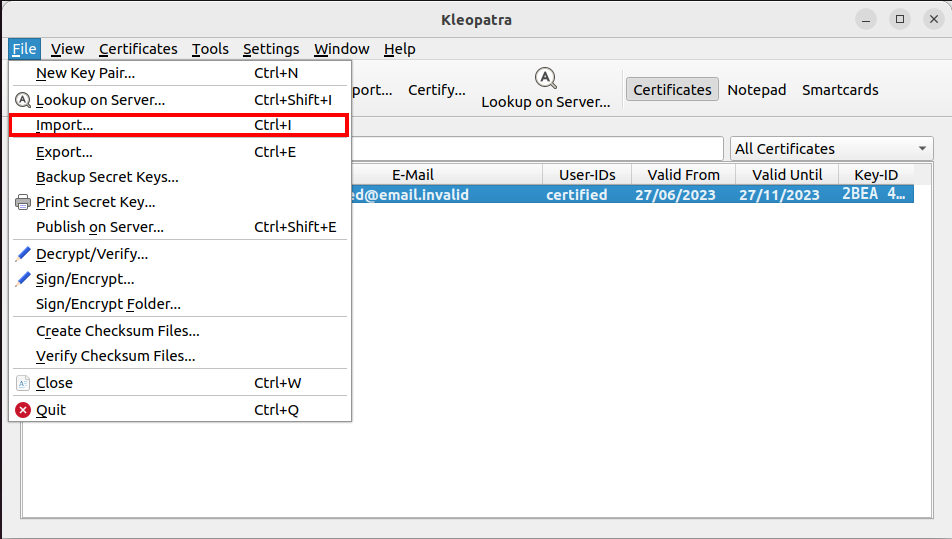Click into the certificate search field
Viewport: 952px width, 539px height.
pos(537,149)
